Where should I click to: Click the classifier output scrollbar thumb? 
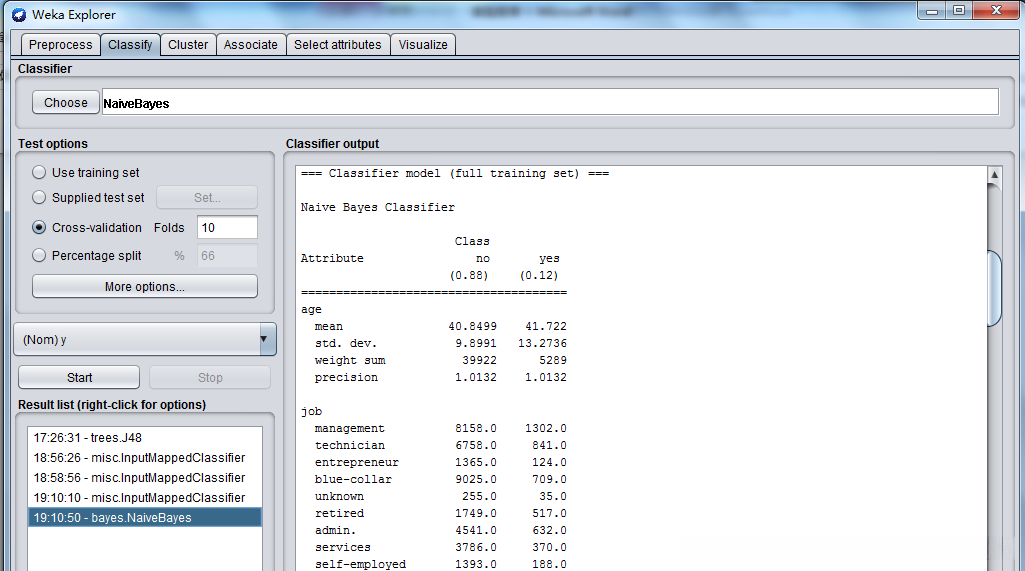[x=994, y=288]
